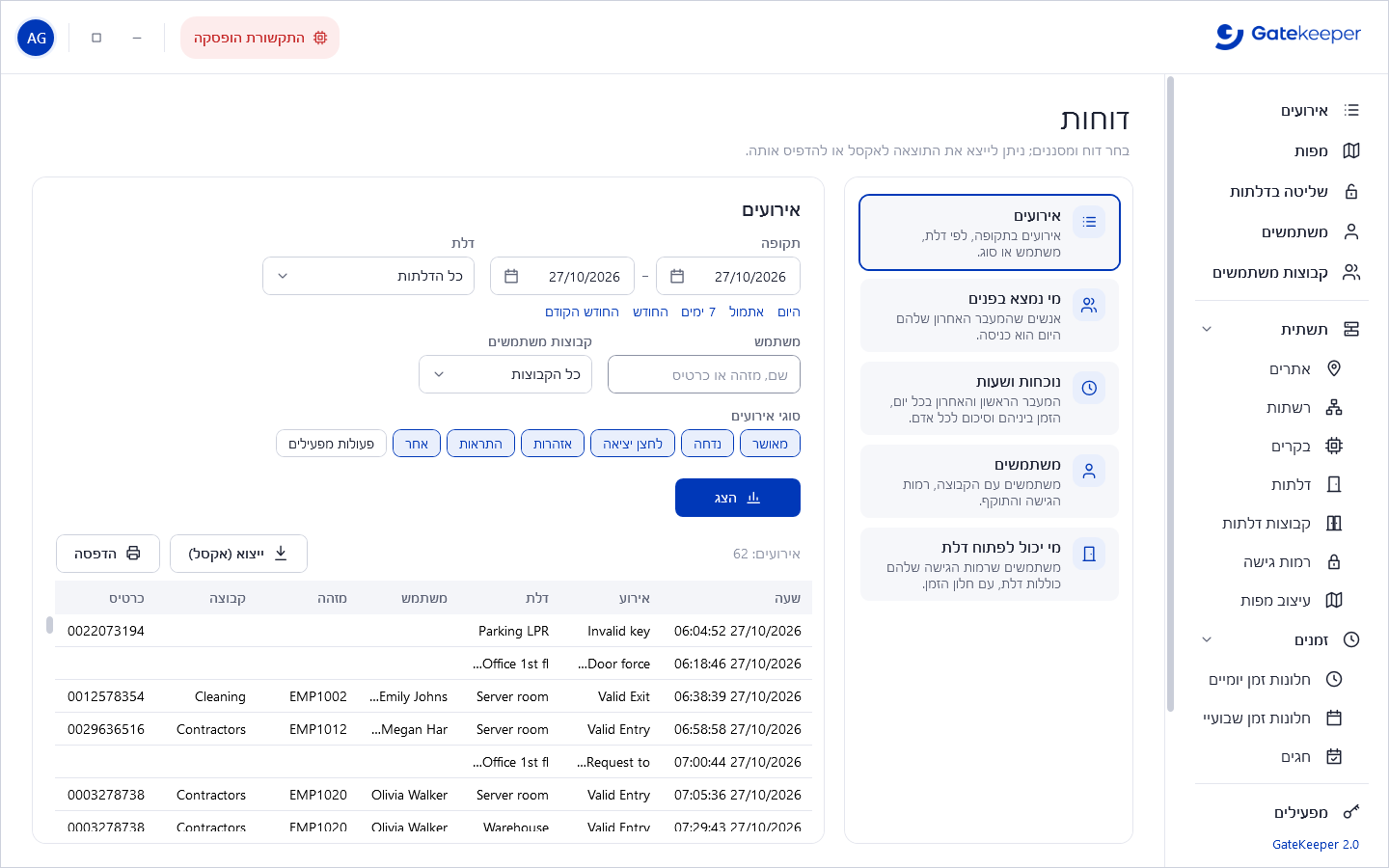Click the הדפסה print button
The width and height of the screenshot is (1389, 868).
tap(108, 554)
